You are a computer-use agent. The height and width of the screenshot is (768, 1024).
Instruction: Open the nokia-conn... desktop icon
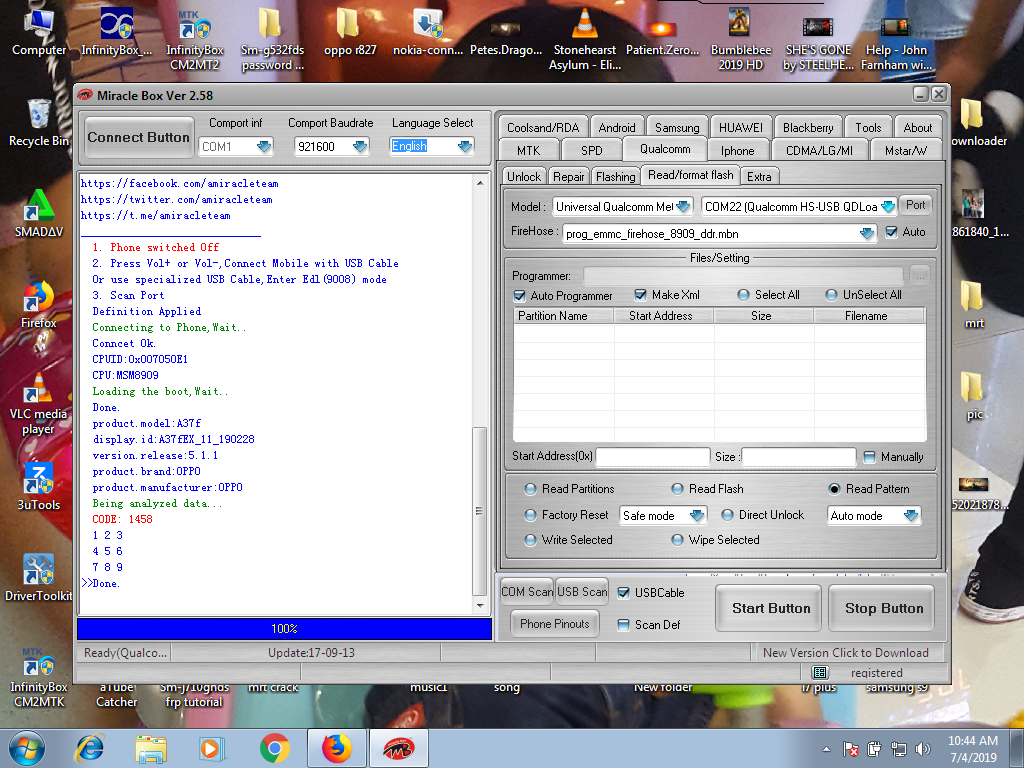point(428,31)
